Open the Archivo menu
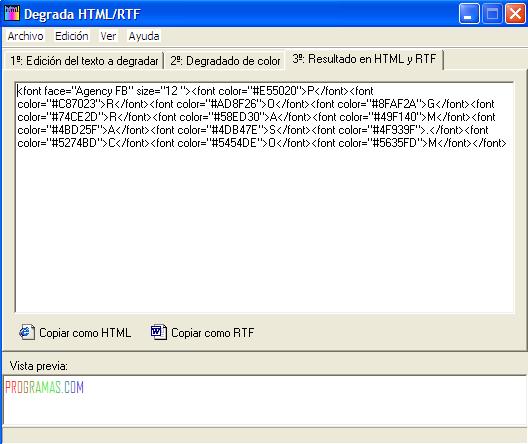Screen dimensions: 528x444 (26, 36)
